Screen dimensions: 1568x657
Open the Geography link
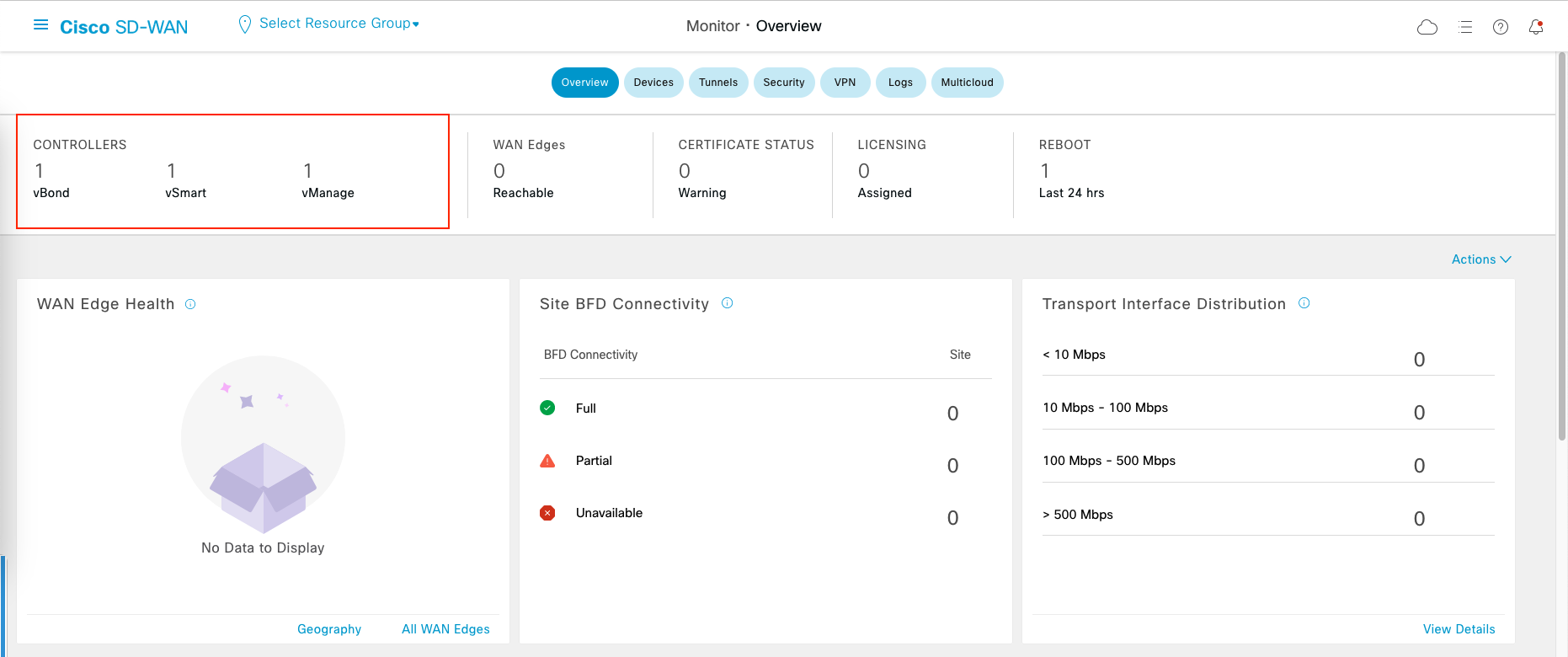coord(329,629)
